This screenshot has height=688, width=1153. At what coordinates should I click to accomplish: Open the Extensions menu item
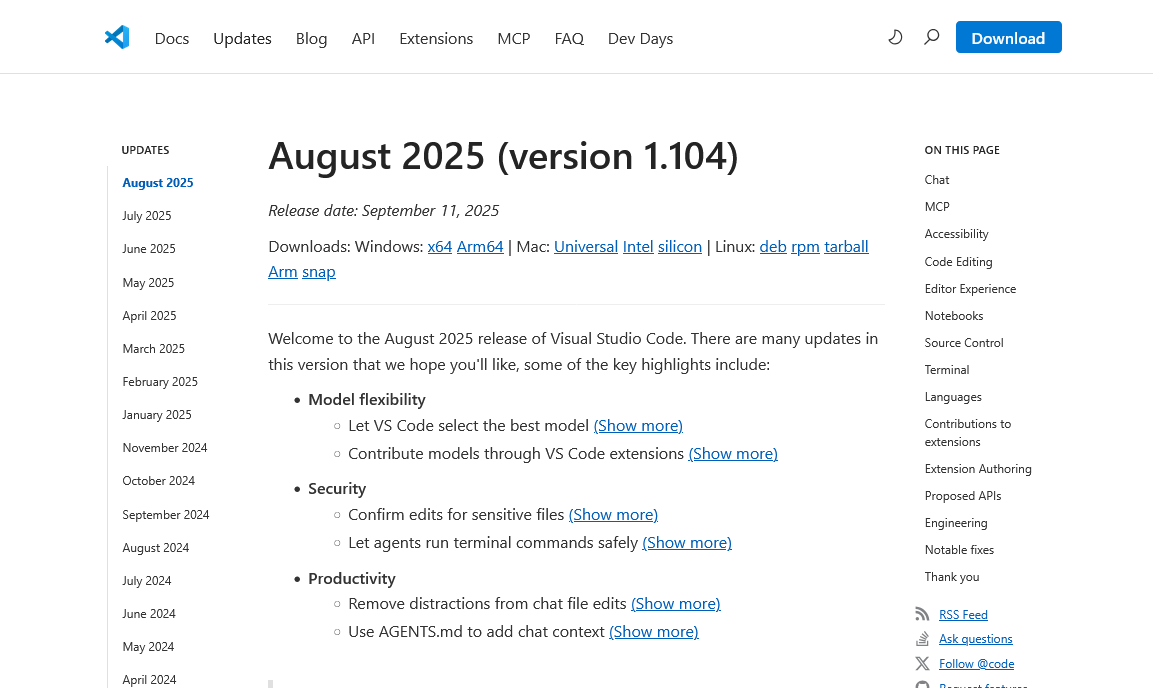tap(436, 39)
